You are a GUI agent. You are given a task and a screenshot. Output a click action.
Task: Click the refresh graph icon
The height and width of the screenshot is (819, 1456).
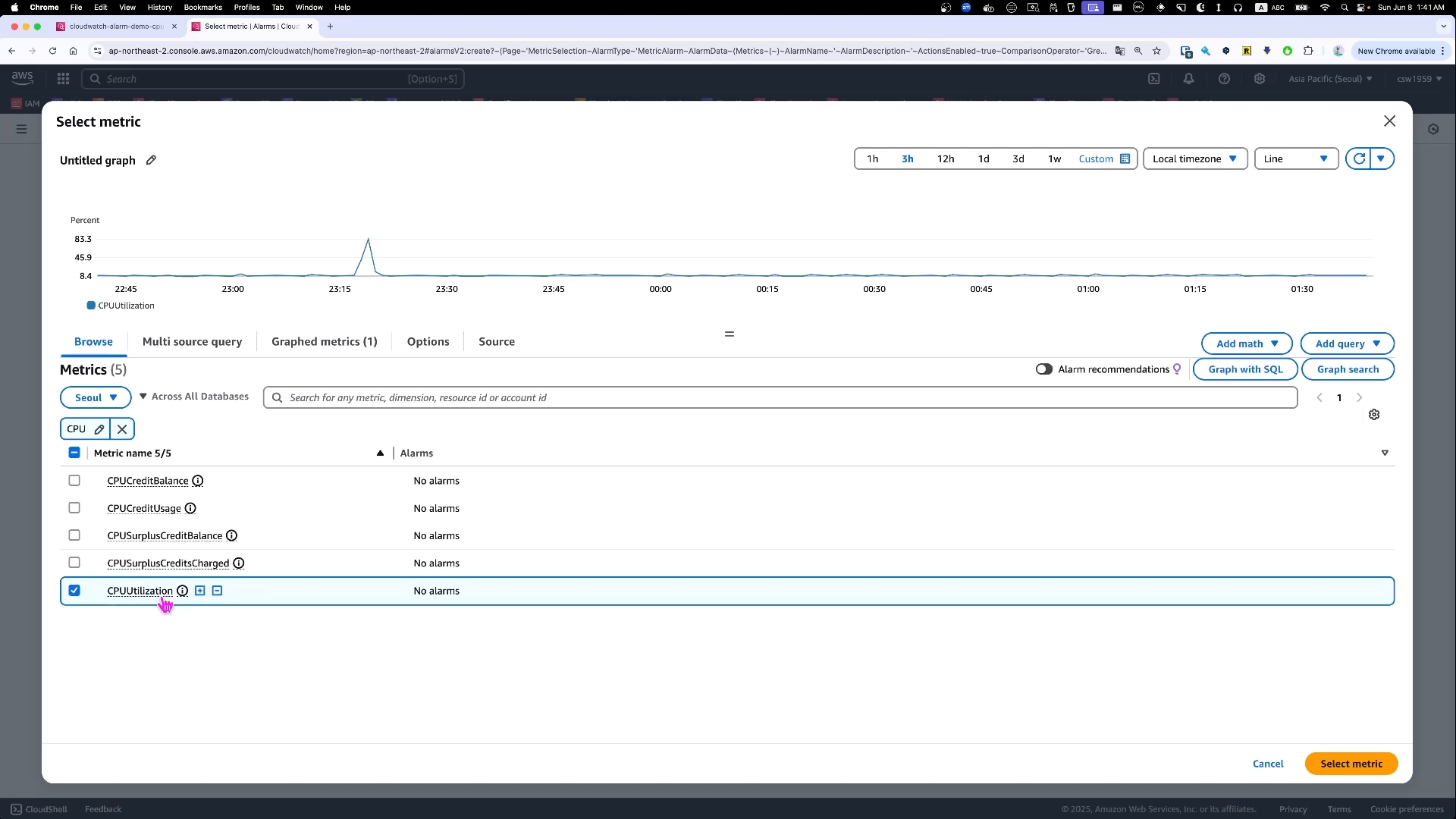coord(1359,158)
